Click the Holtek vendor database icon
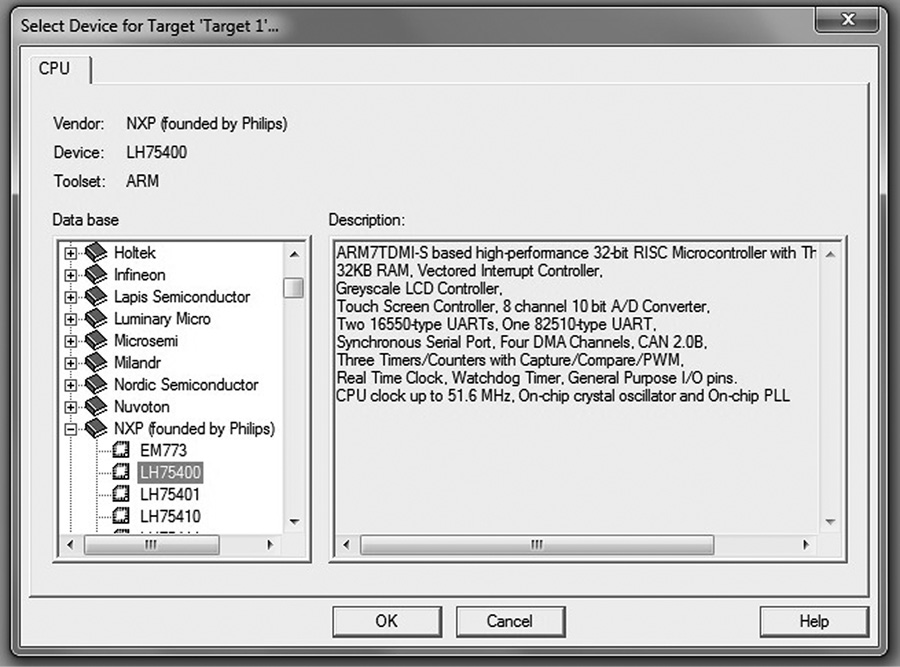The width and height of the screenshot is (900, 667). [95, 253]
